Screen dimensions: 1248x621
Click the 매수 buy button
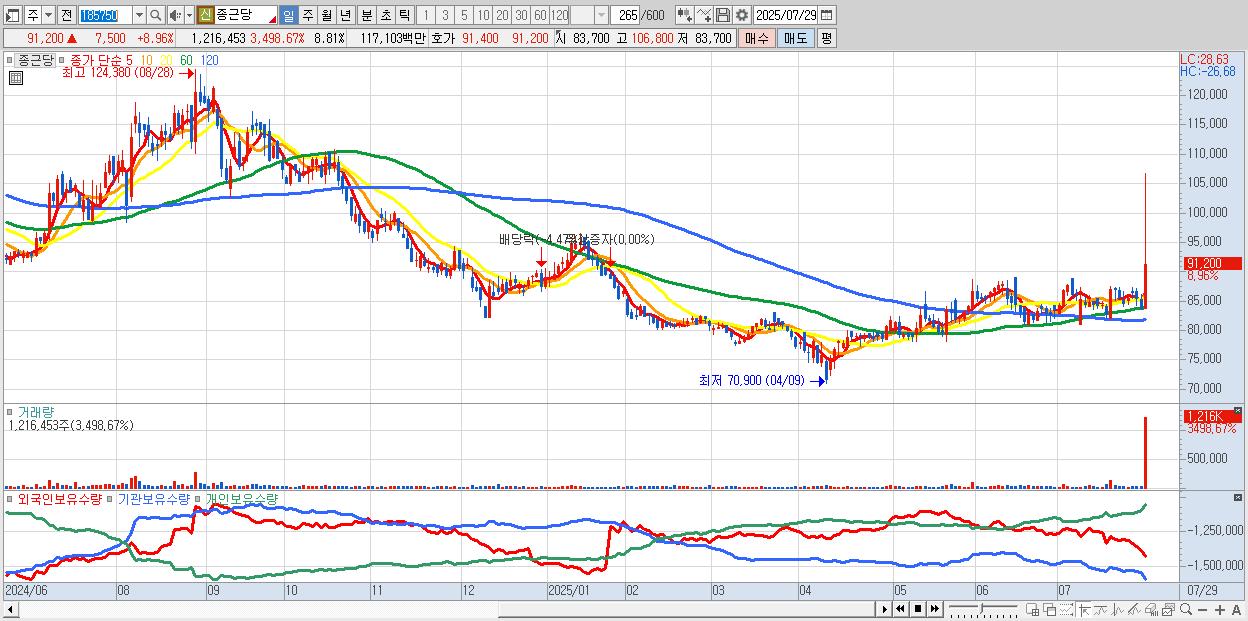click(757, 38)
